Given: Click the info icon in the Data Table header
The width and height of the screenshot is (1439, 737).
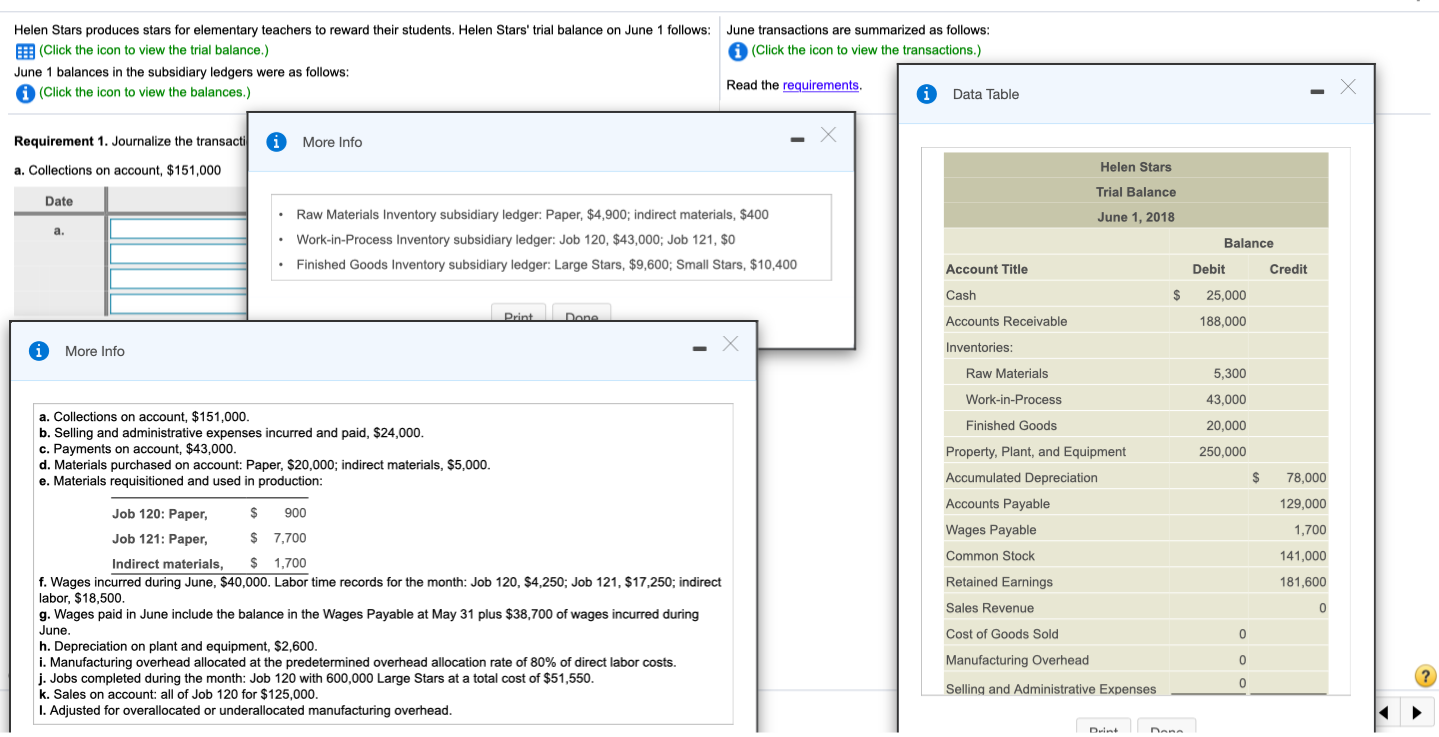Looking at the screenshot, I should point(926,94).
